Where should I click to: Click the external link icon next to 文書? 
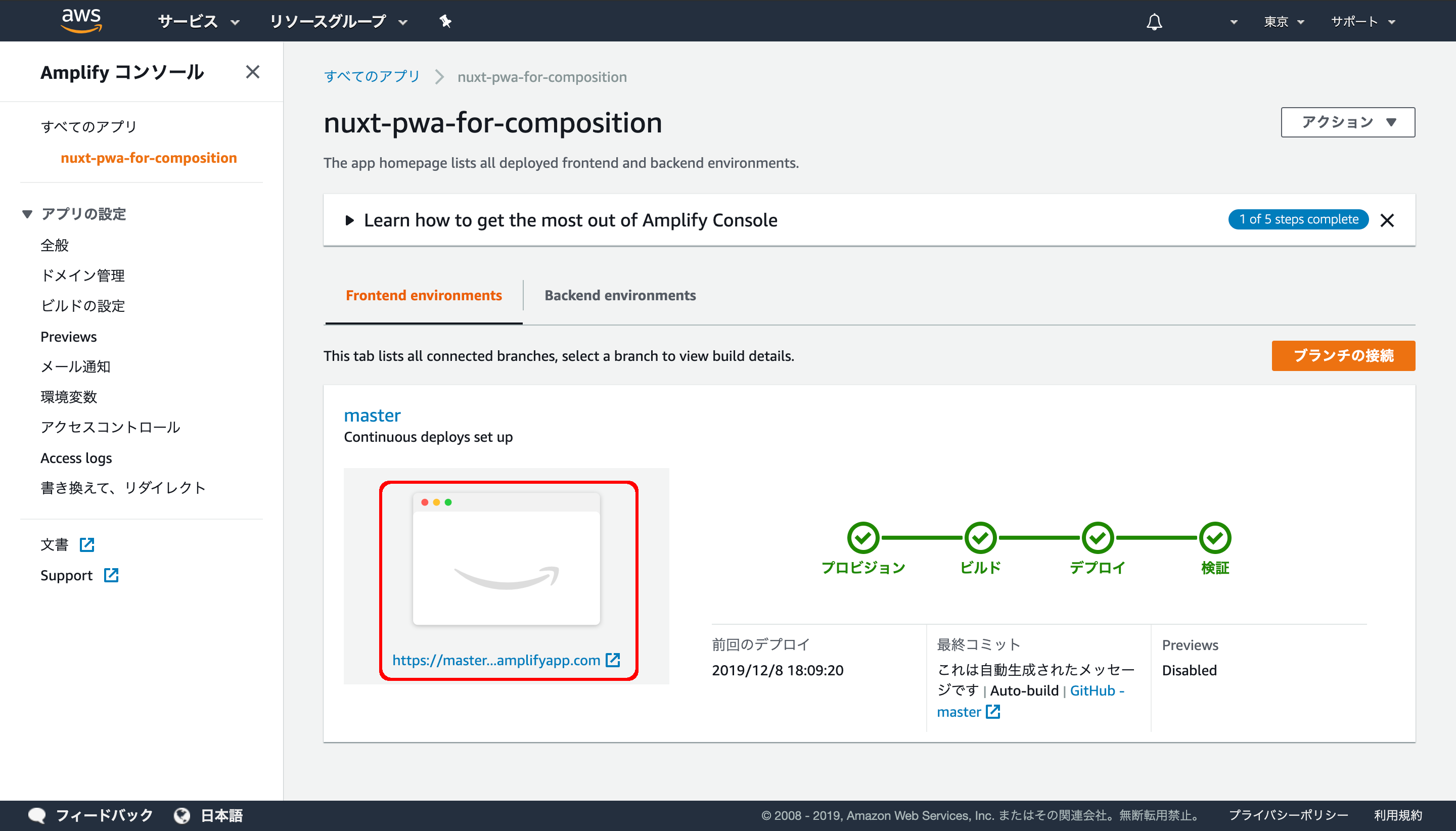[x=87, y=545]
